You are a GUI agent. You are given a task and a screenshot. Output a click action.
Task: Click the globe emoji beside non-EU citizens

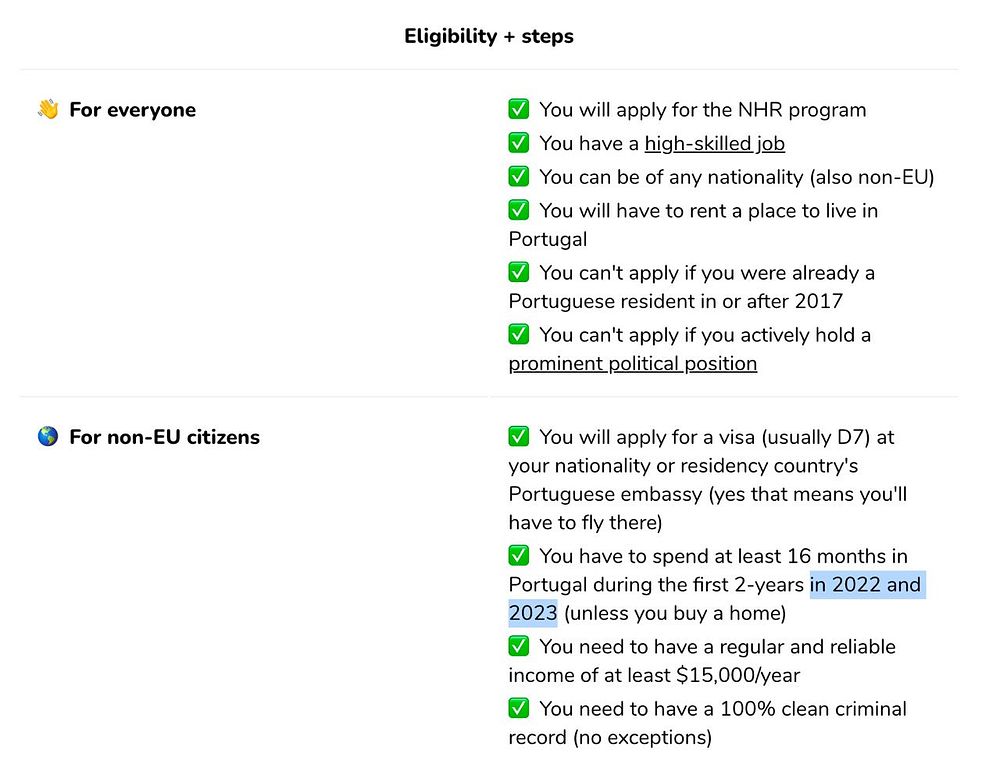click(48, 437)
